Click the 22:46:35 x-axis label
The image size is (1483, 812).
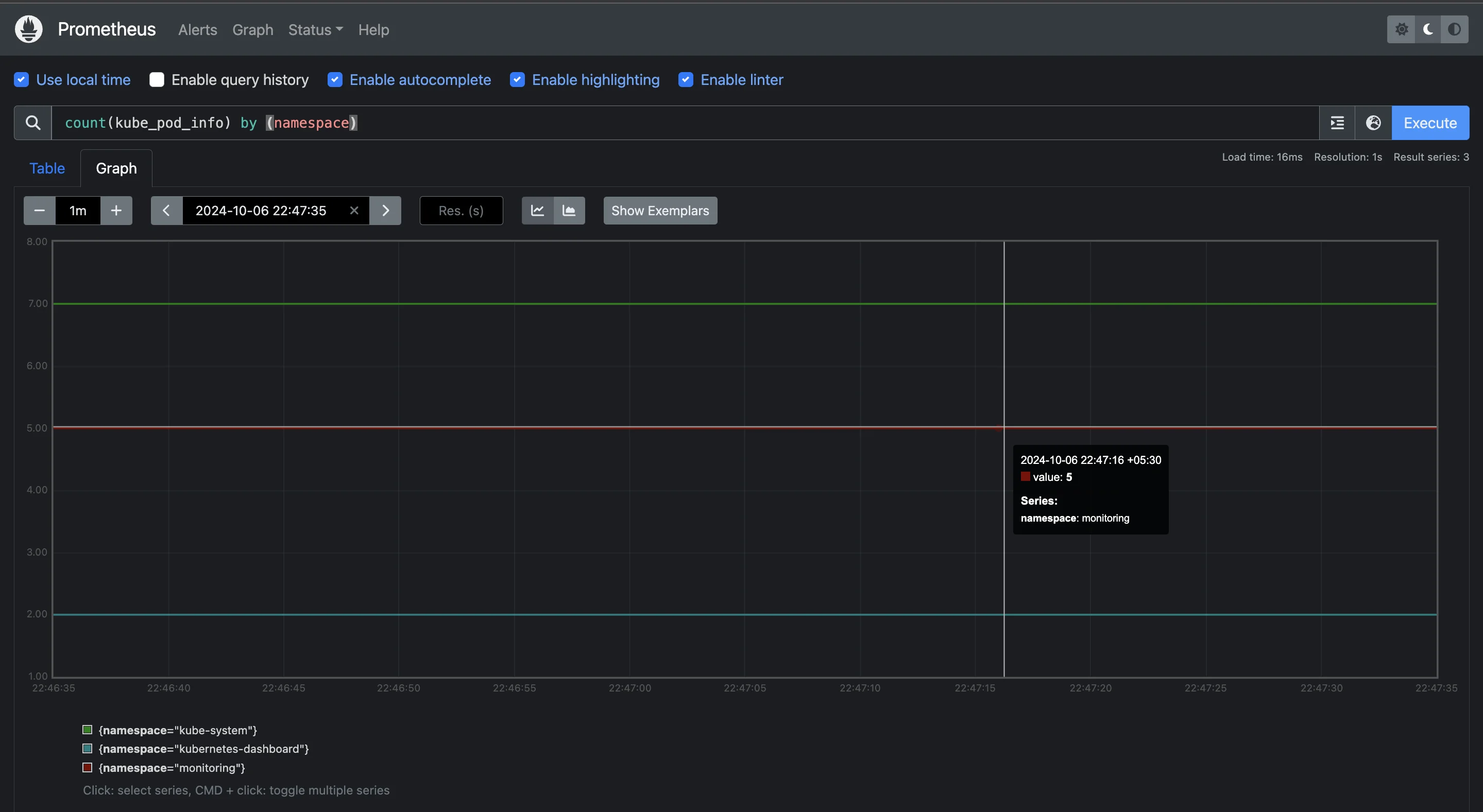pyautogui.click(x=54, y=688)
